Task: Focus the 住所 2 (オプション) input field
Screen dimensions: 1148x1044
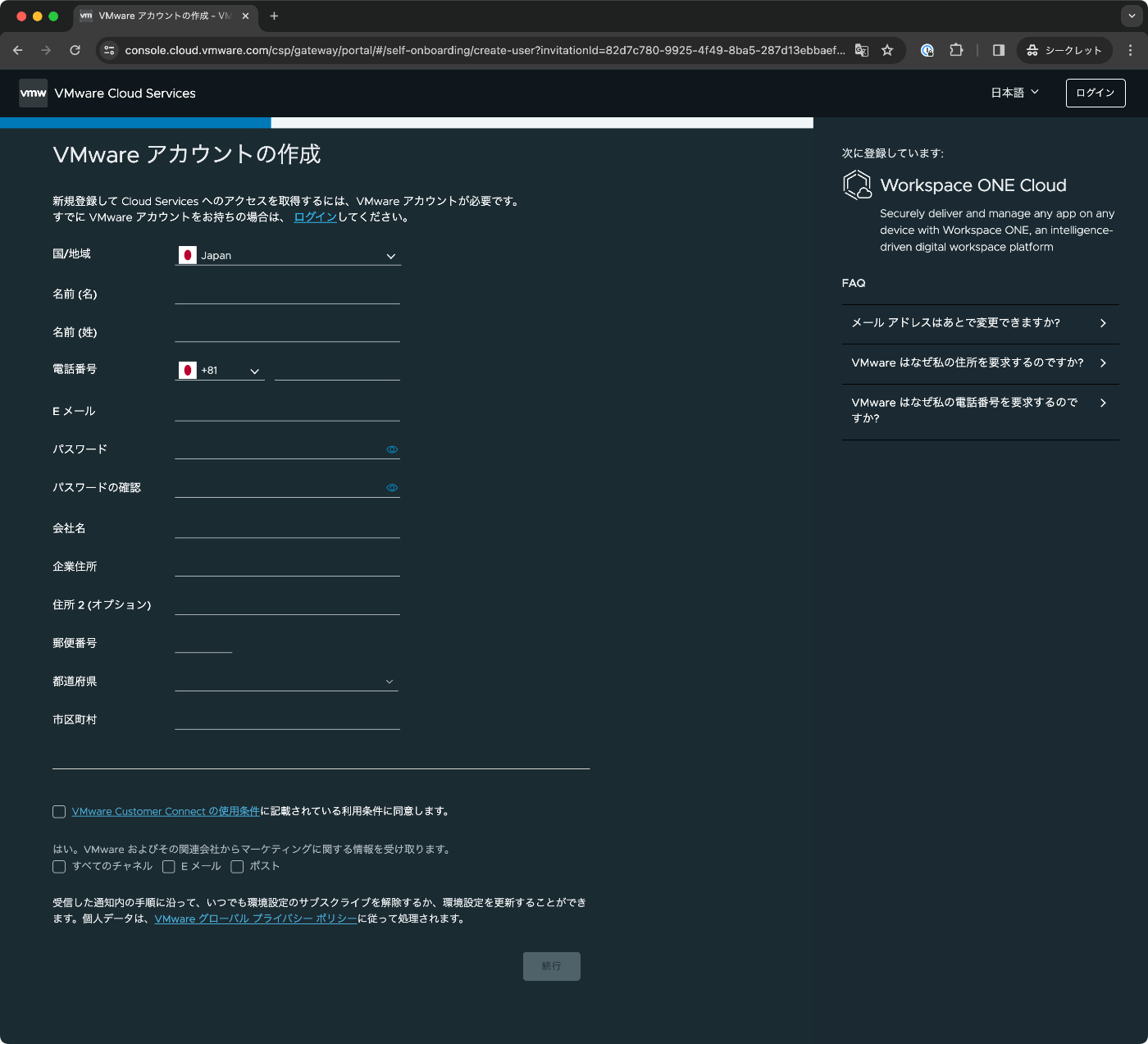Action: [288, 604]
